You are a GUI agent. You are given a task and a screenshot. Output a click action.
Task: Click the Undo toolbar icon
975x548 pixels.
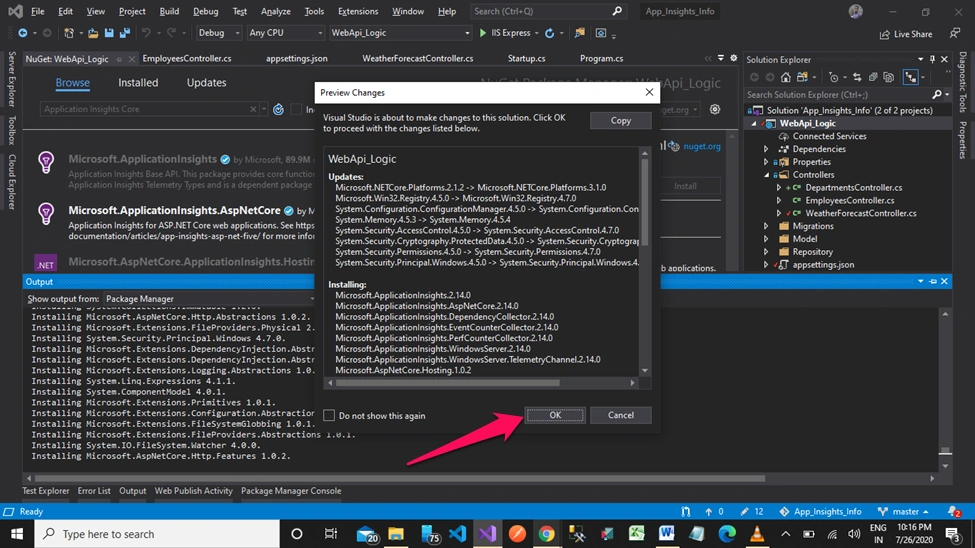(x=146, y=33)
